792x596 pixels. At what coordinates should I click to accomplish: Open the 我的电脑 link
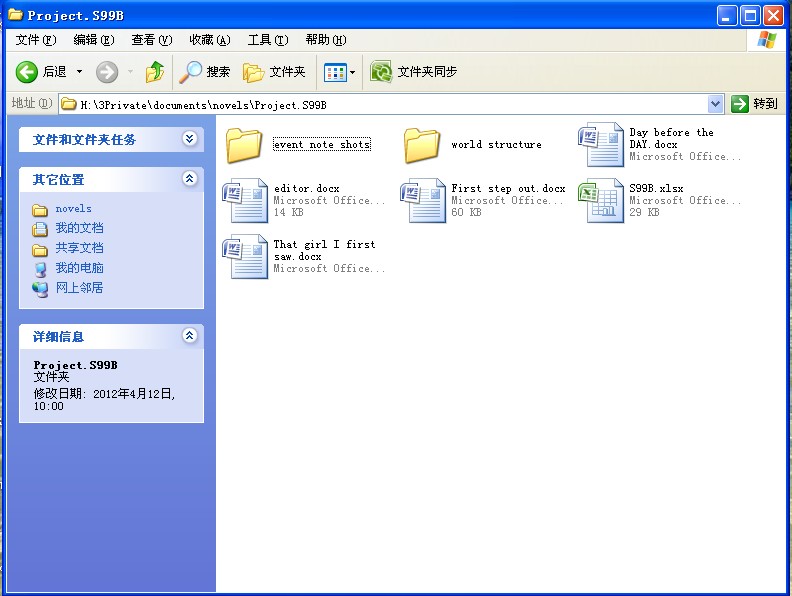tap(79, 268)
